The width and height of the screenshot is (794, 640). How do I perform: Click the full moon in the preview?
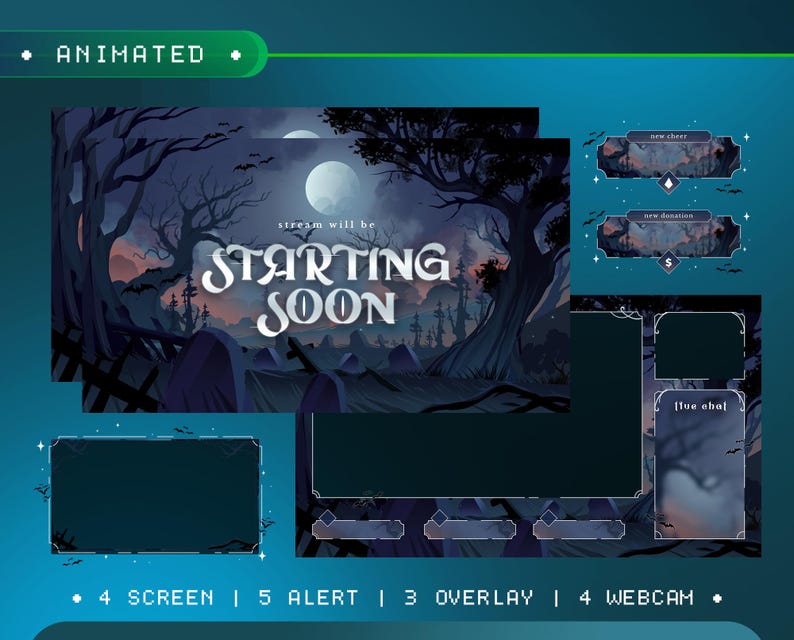coord(332,187)
